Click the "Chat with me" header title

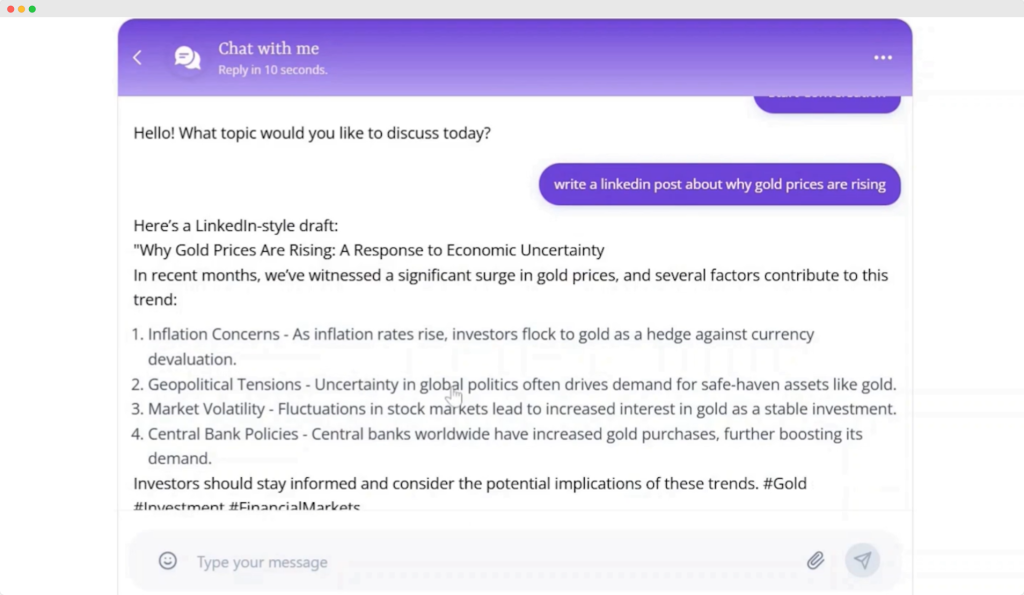point(269,49)
